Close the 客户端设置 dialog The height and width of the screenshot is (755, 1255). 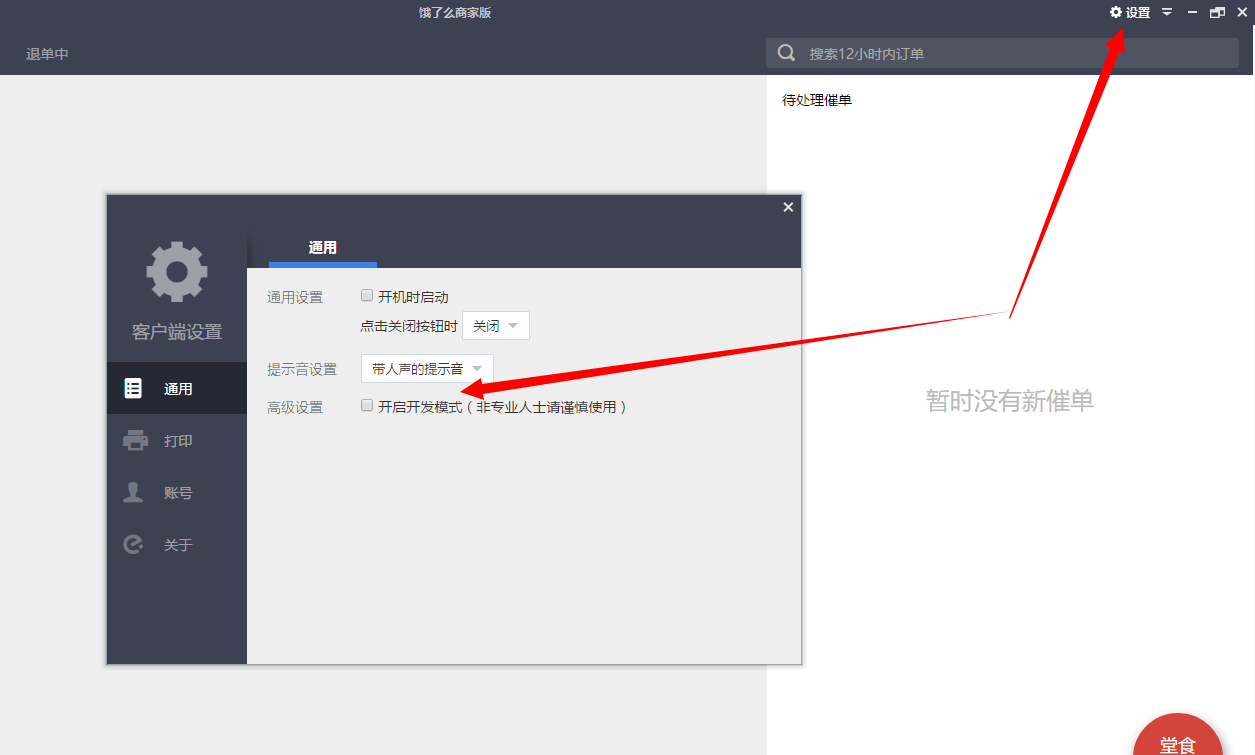point(788,207)
